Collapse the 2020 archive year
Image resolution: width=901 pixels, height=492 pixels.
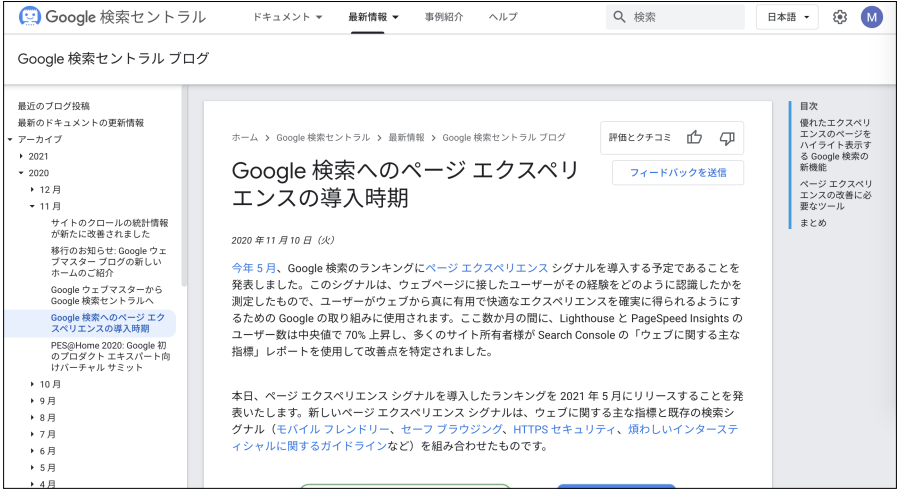click(x=21, y=173)
